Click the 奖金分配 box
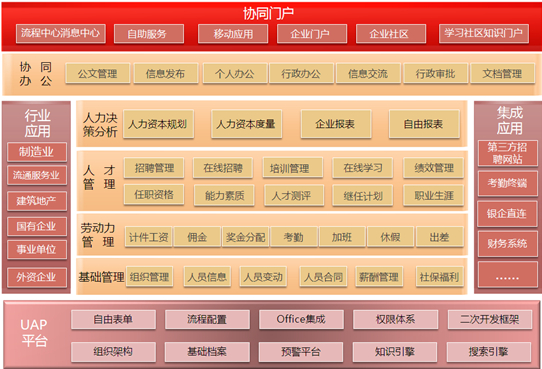This screenshot has height=369, width=542. point(245,237)
